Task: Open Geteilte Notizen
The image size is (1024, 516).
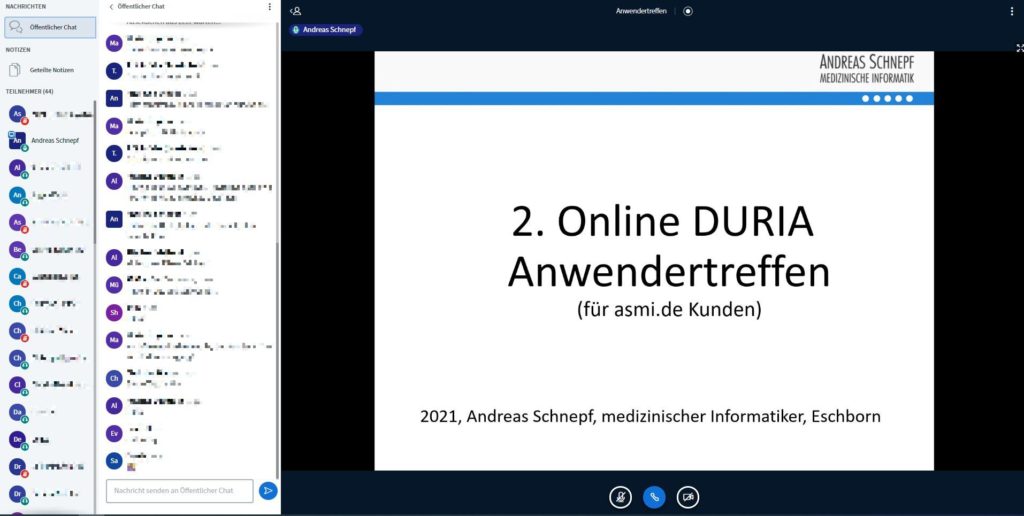Action: [x=50, y=70]
